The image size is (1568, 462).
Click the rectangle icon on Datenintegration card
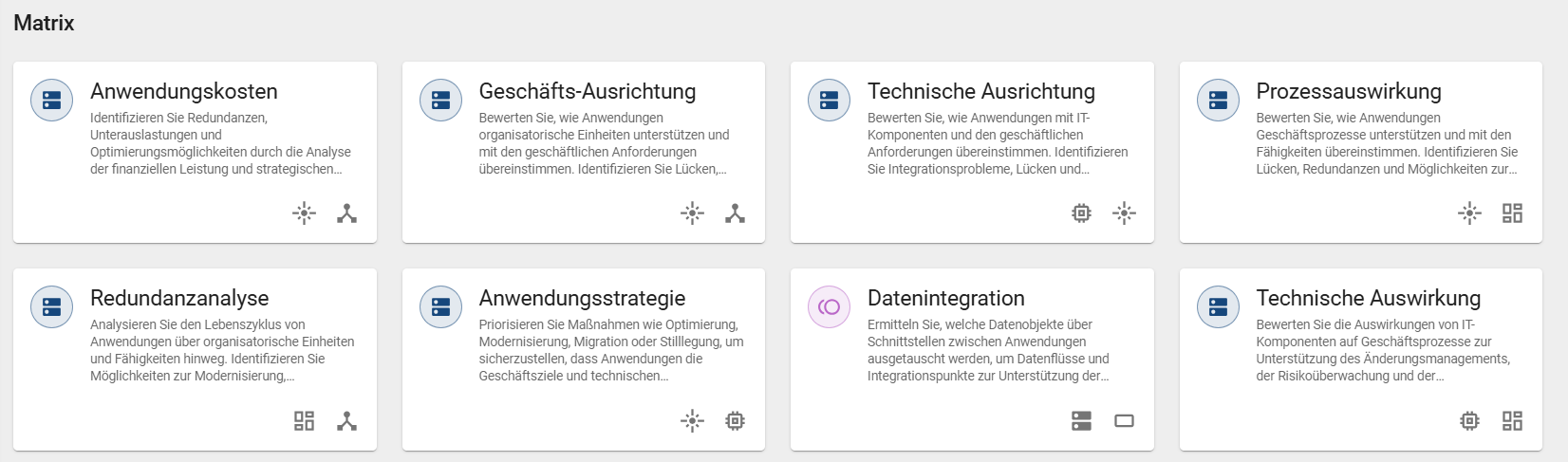1124,420
